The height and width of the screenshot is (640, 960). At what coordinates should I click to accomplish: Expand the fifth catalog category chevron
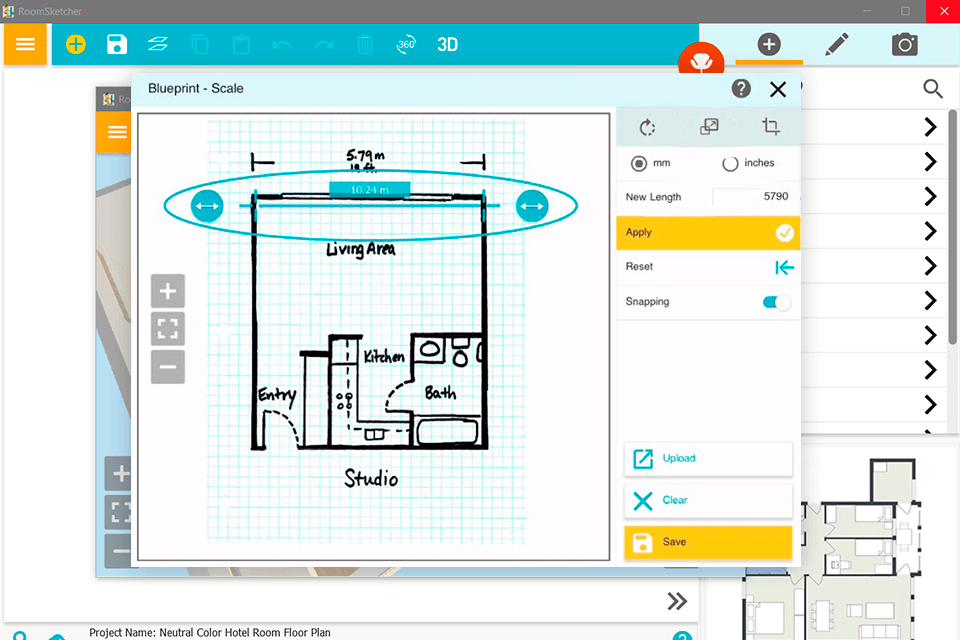coord(931,266)
